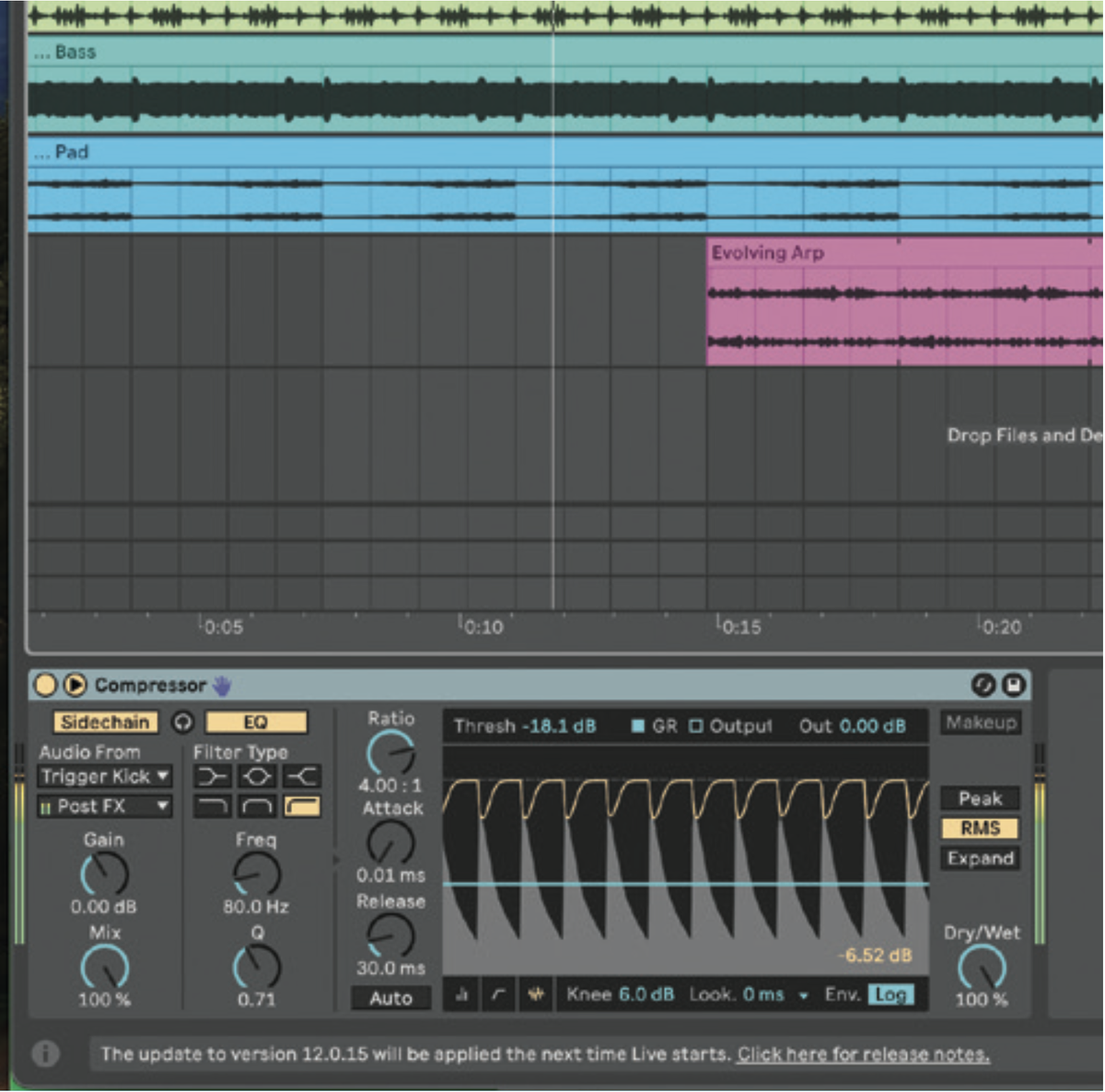Switch detection mode to Peak
The width and height of the screenshot is (1105, 1092).
point(979,798)
